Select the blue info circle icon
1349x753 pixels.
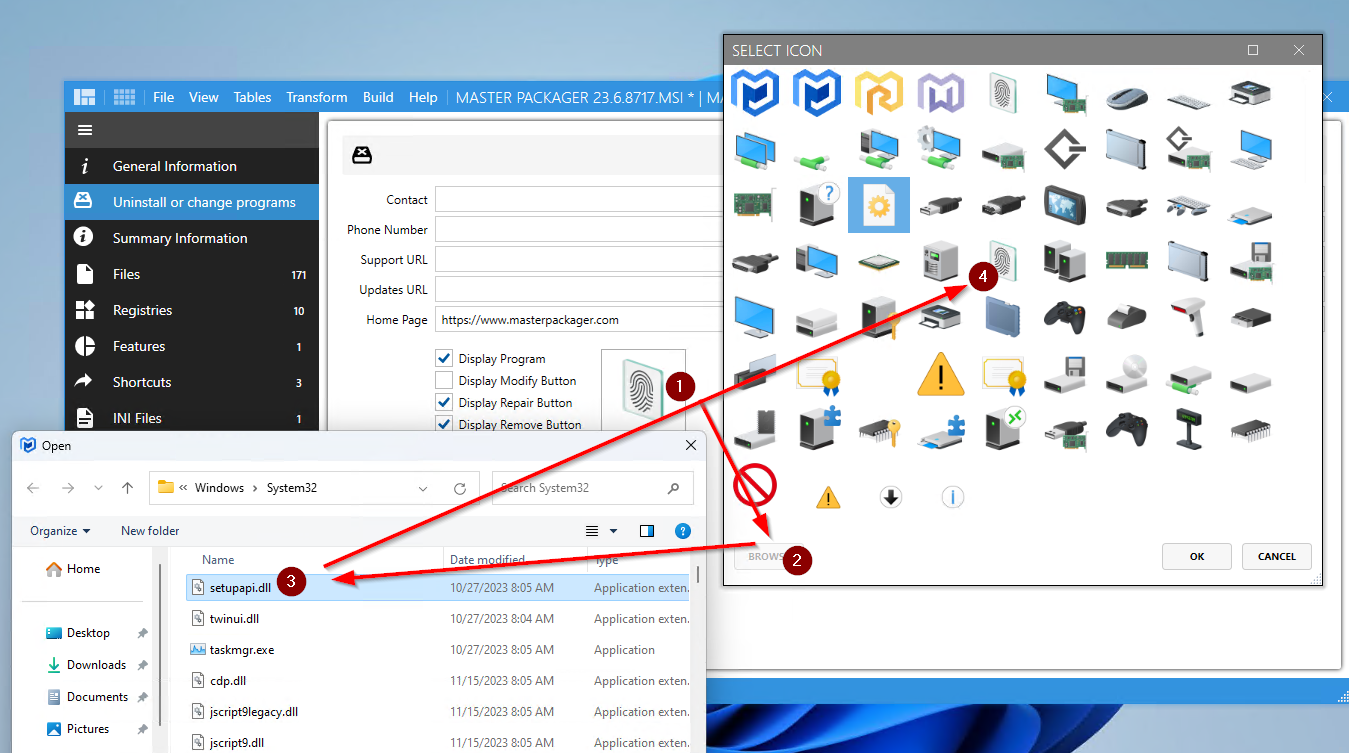tap(953, 496)
